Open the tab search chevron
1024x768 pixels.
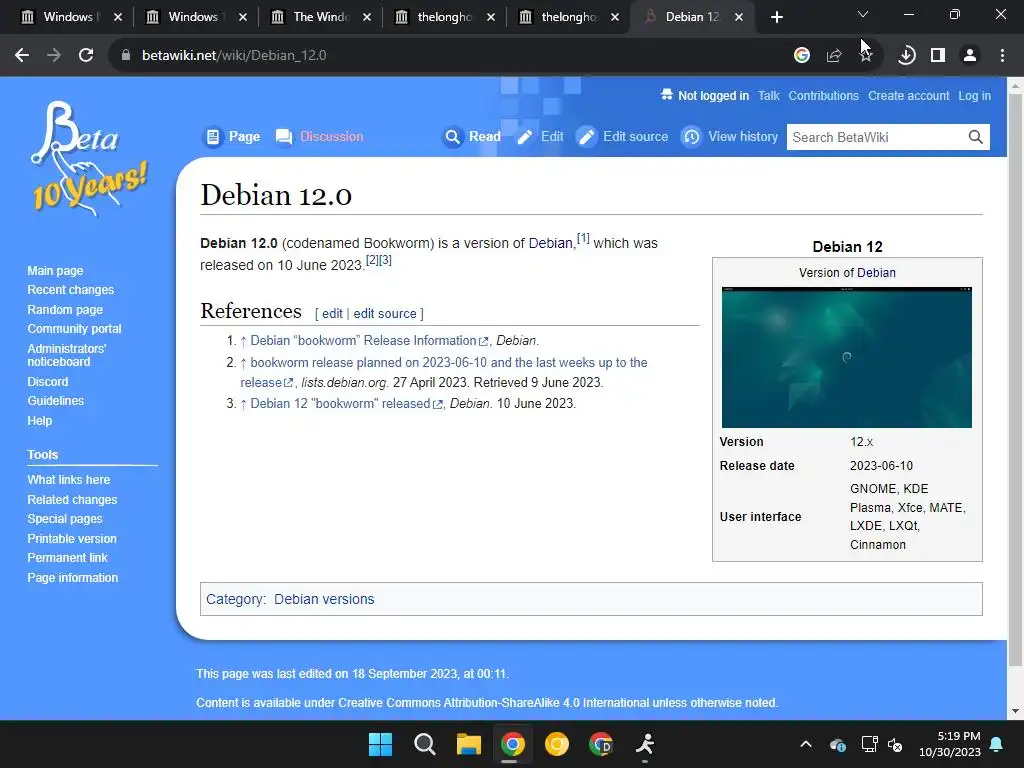click(x=863, y=14)
